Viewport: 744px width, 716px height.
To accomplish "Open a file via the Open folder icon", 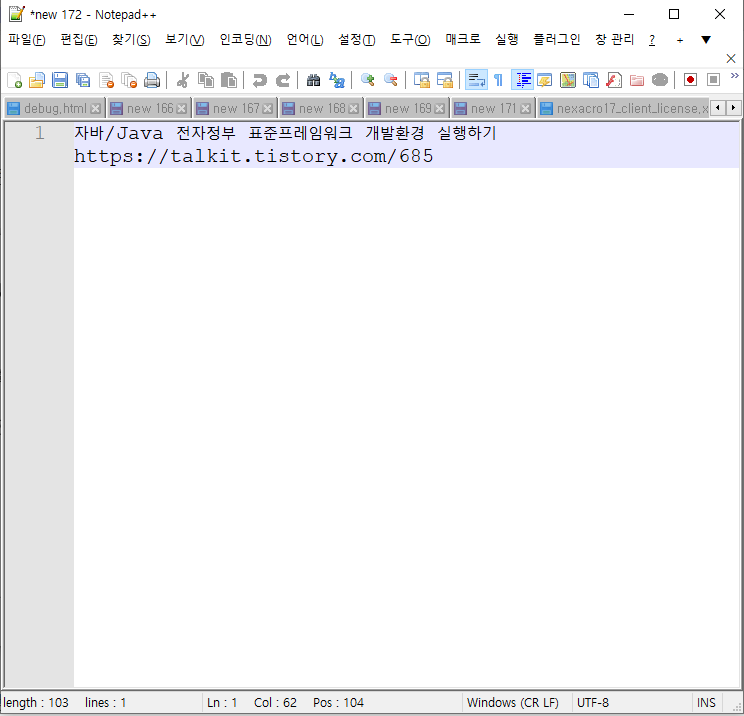I will coord(37,80).
